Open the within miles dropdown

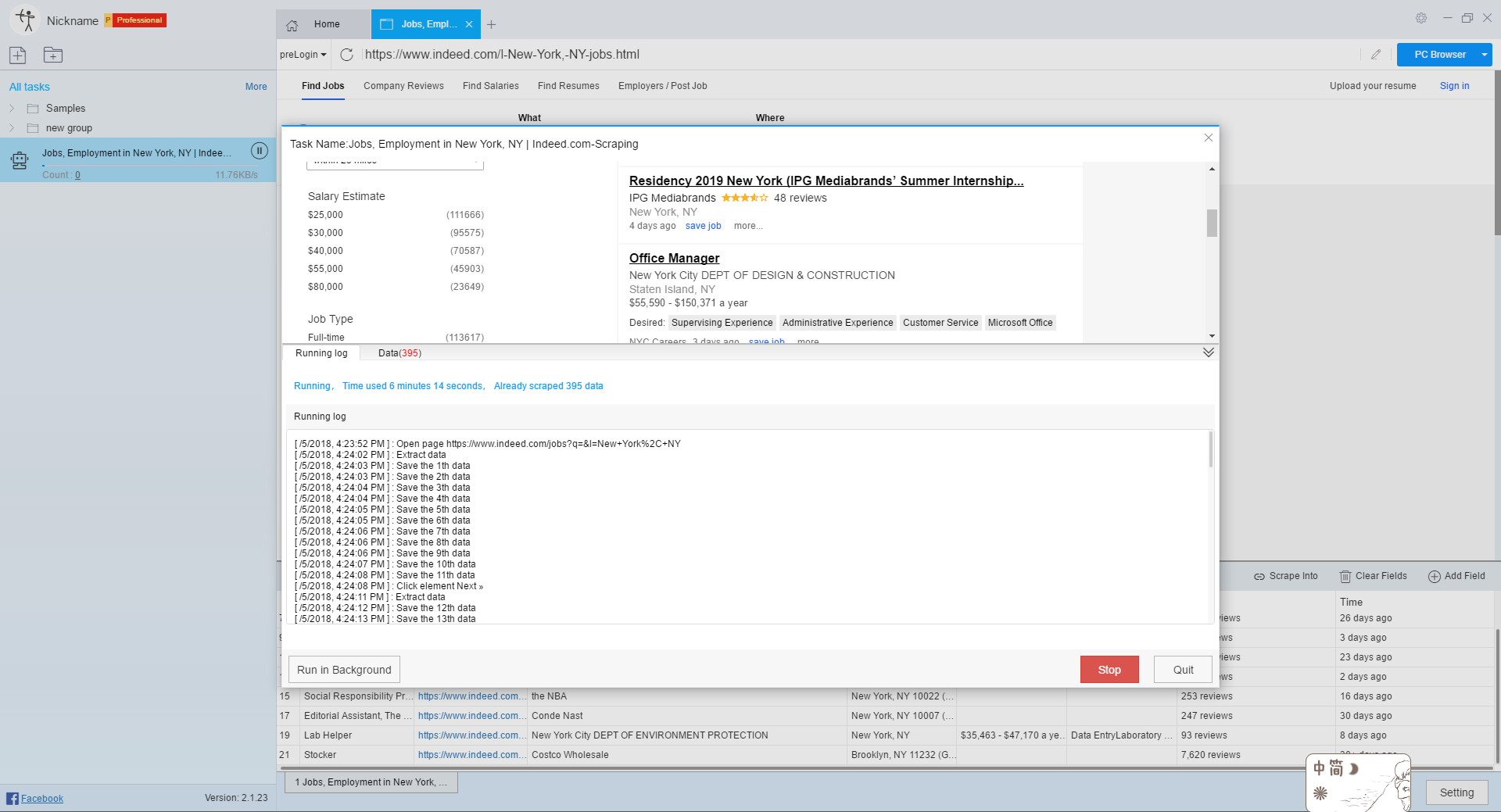point(395,163)
